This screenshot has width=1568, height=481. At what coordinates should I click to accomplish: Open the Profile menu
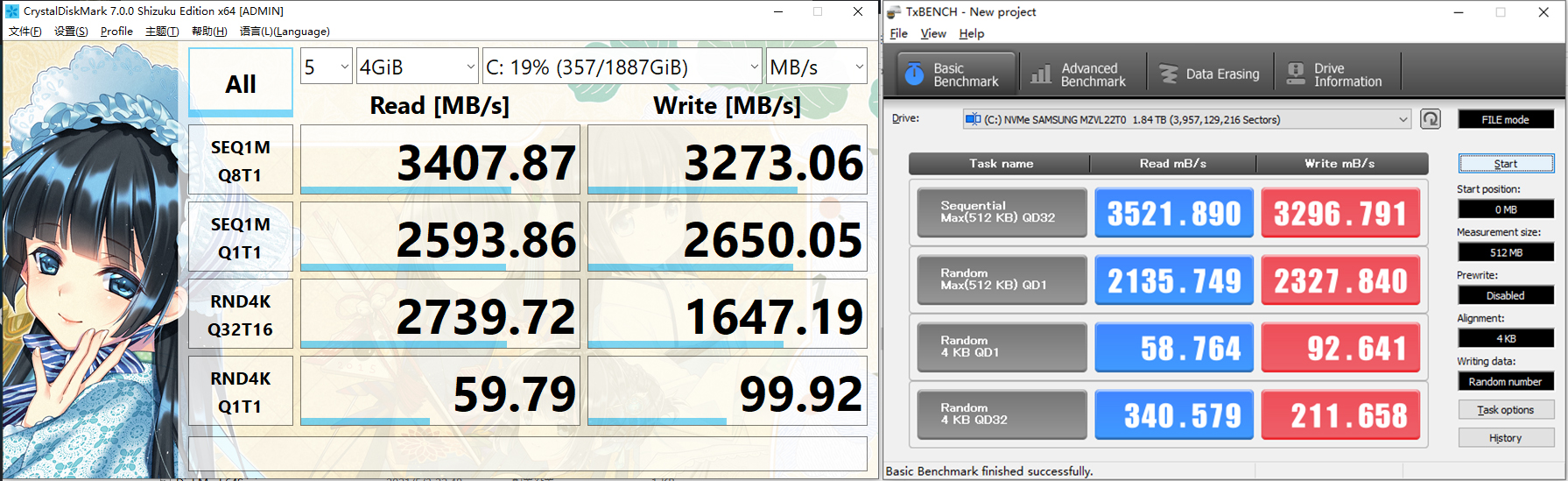click(116, 32)
